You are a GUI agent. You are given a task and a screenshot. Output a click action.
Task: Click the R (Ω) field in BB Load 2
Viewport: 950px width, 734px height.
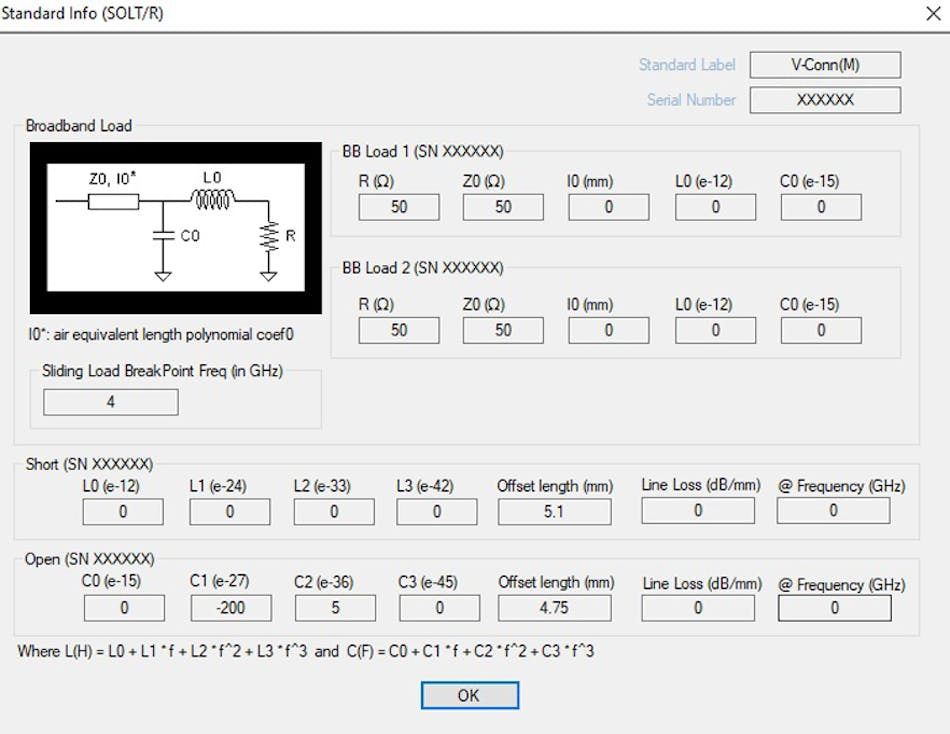click(x=398, y=330)
